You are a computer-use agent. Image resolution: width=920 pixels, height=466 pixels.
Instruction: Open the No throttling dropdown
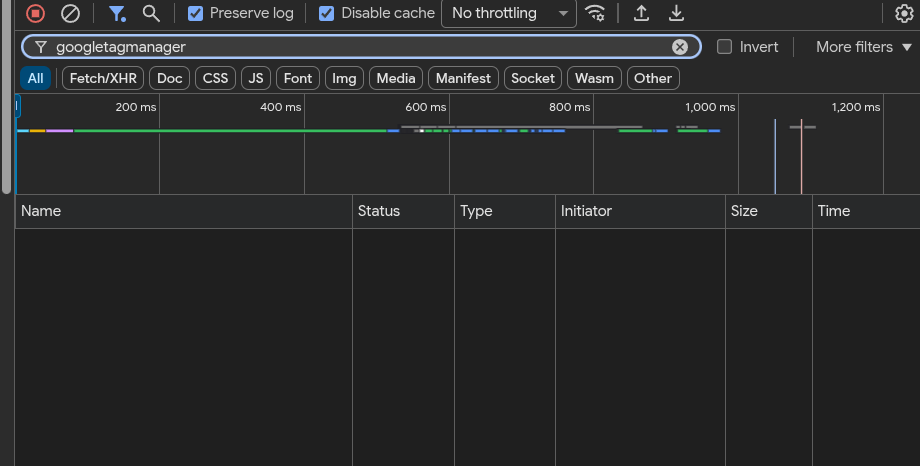pos(509,13)
